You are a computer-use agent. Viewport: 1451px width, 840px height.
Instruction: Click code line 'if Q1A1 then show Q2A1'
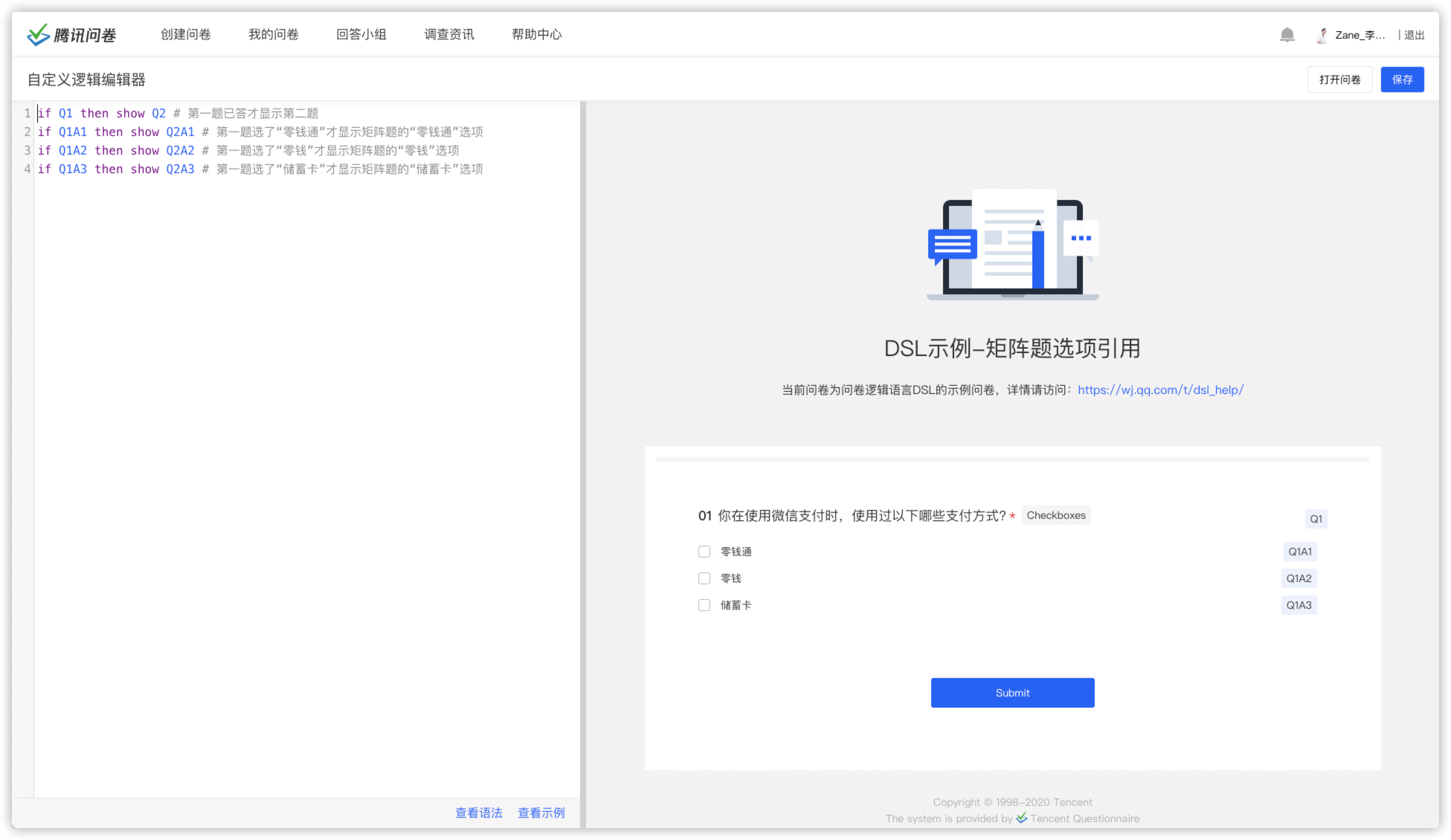(116, 132)
